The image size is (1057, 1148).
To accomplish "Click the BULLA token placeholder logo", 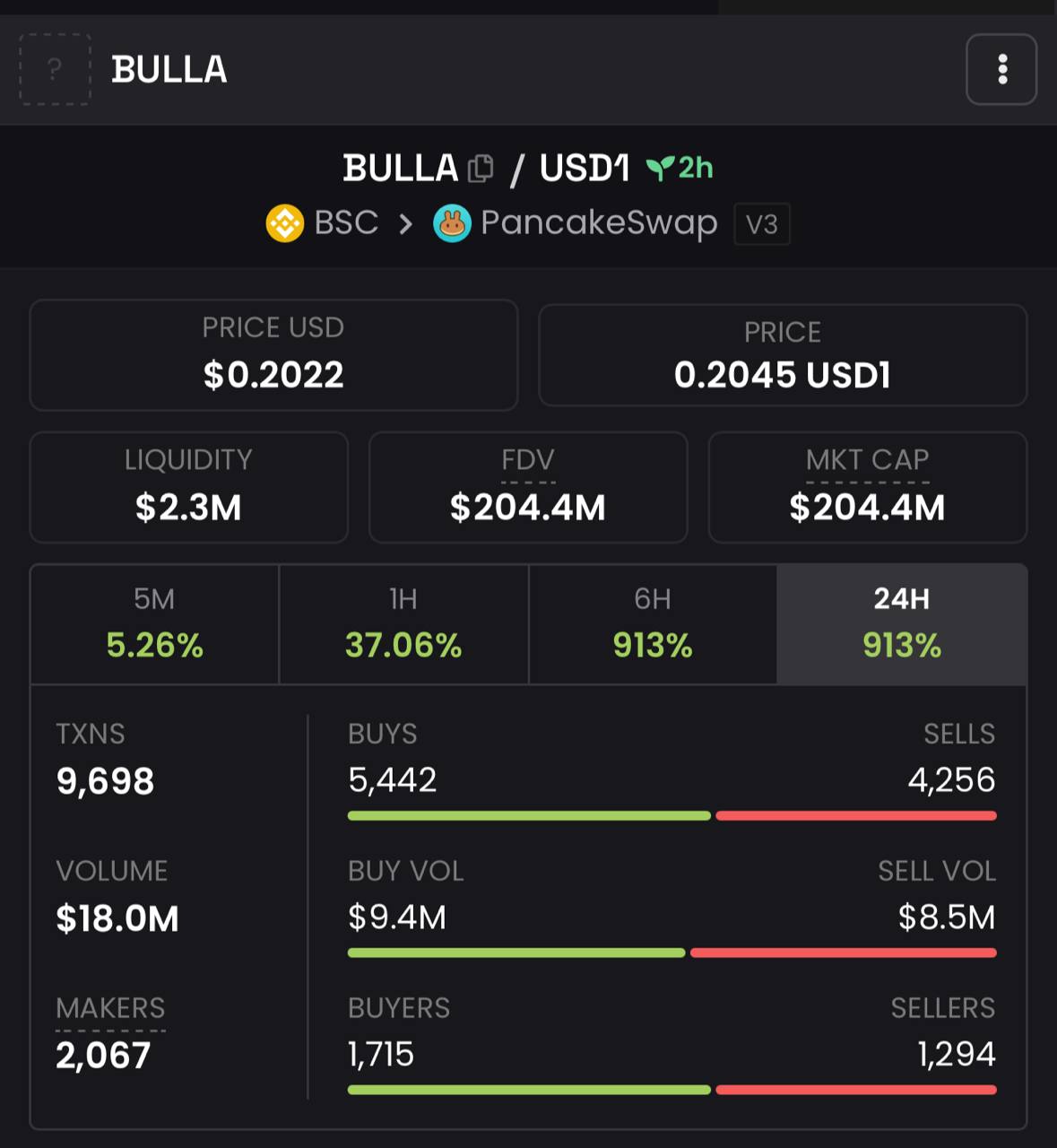I will (55, 69).
